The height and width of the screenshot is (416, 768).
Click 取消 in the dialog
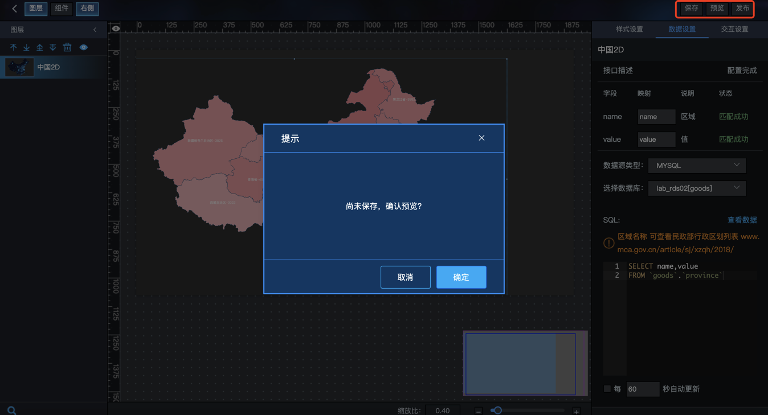[405, 277]
